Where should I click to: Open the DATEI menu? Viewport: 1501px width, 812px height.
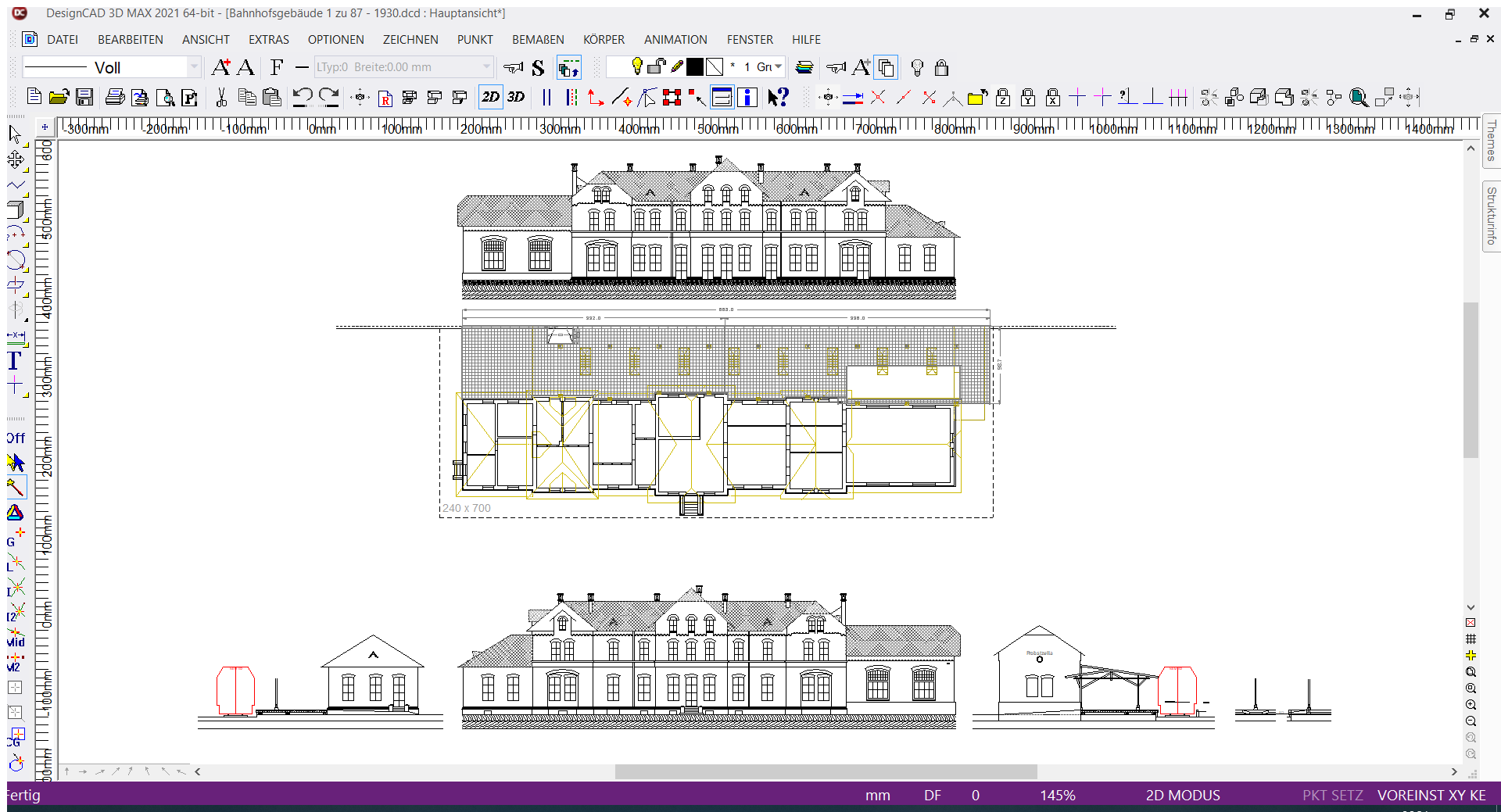62,39
